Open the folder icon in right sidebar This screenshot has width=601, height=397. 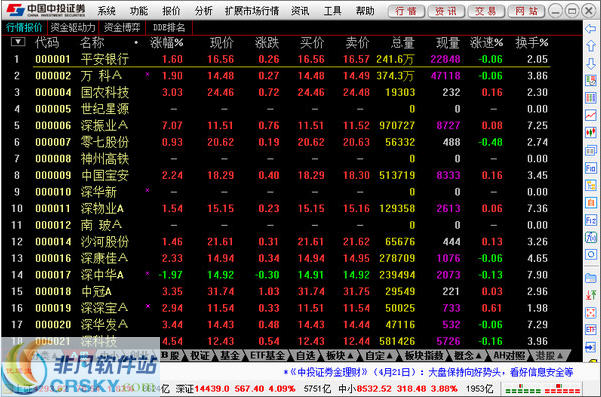[x=591, y=278]
